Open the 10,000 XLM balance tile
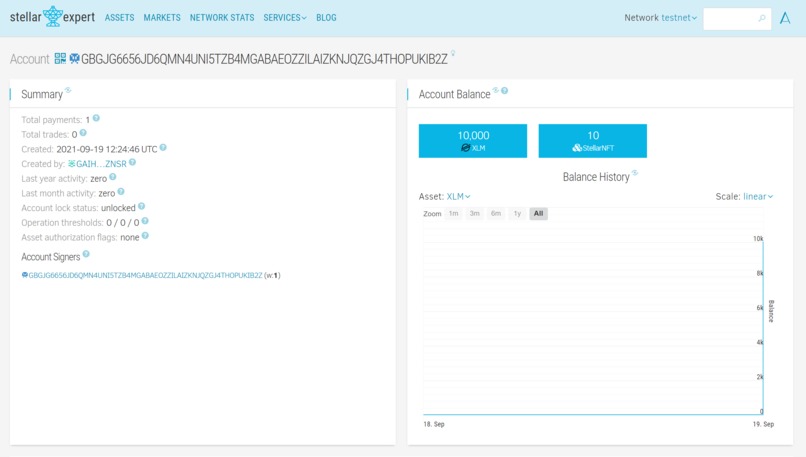The image size is (806, 457). (x=473, y=141)
